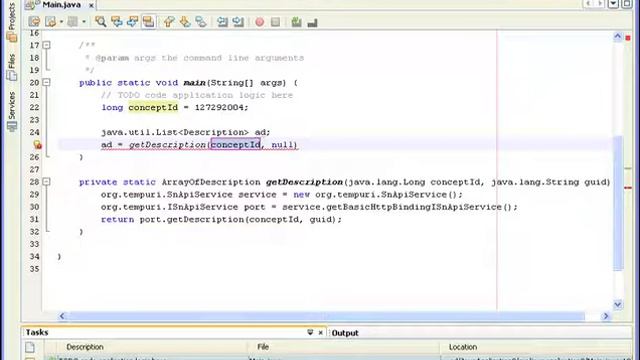Screen dimensions: 640x360
Task: Close the Main.java tab
Action: point(91,5)
